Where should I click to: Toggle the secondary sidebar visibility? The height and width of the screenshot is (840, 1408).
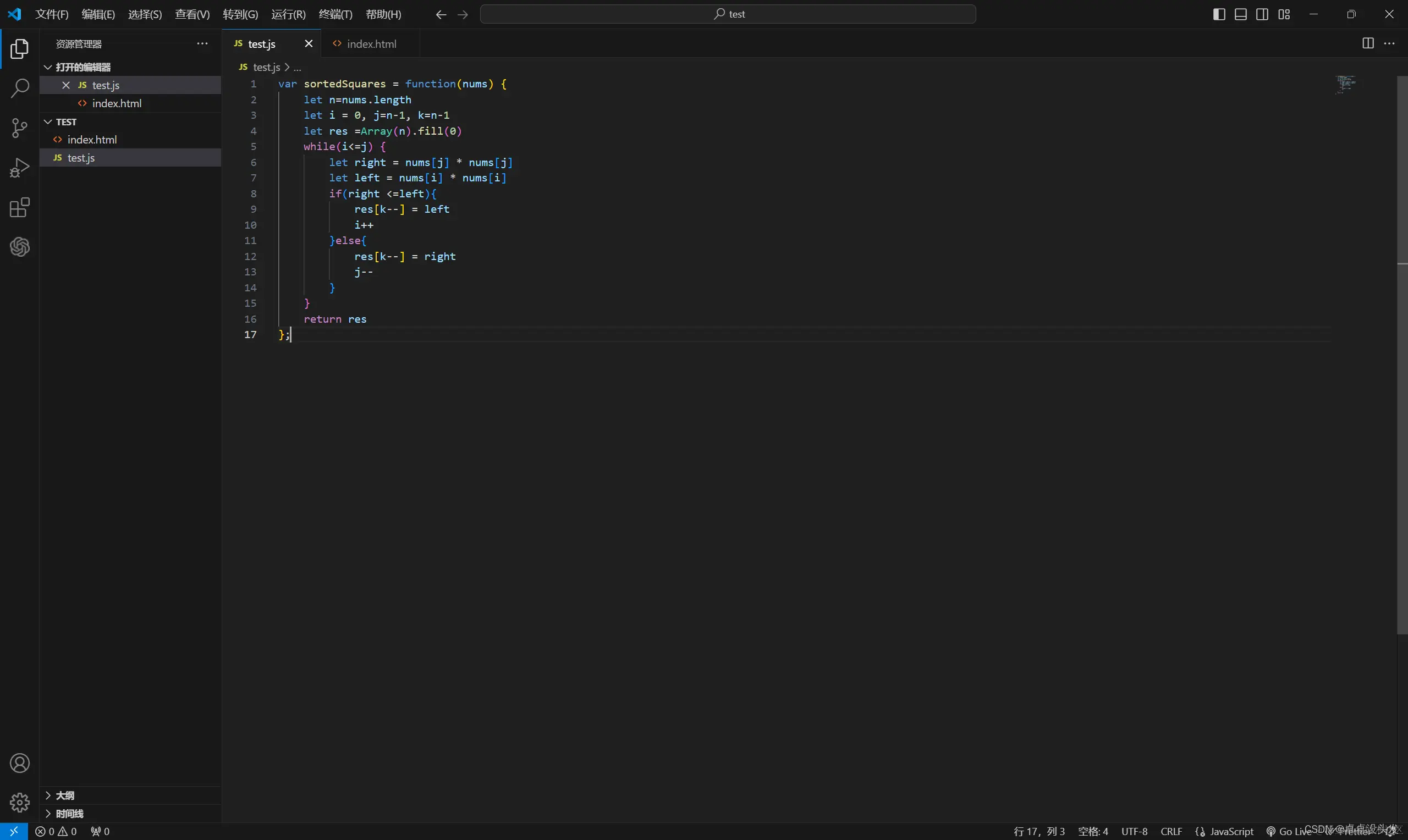click(1262, 14)
